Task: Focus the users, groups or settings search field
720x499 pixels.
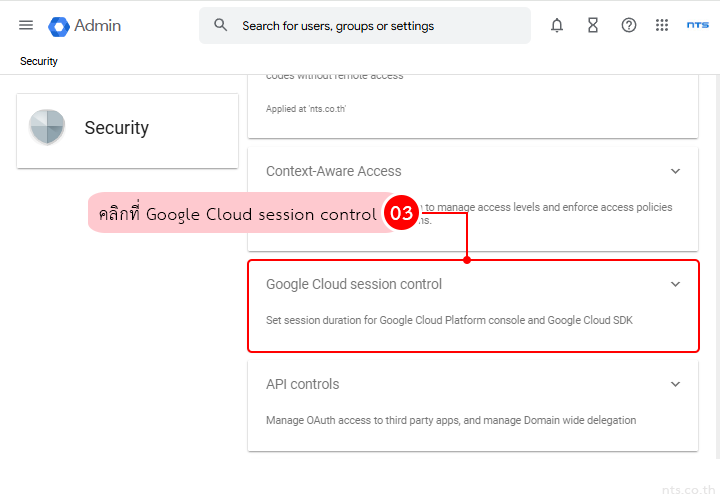Action: coord(365,26)
